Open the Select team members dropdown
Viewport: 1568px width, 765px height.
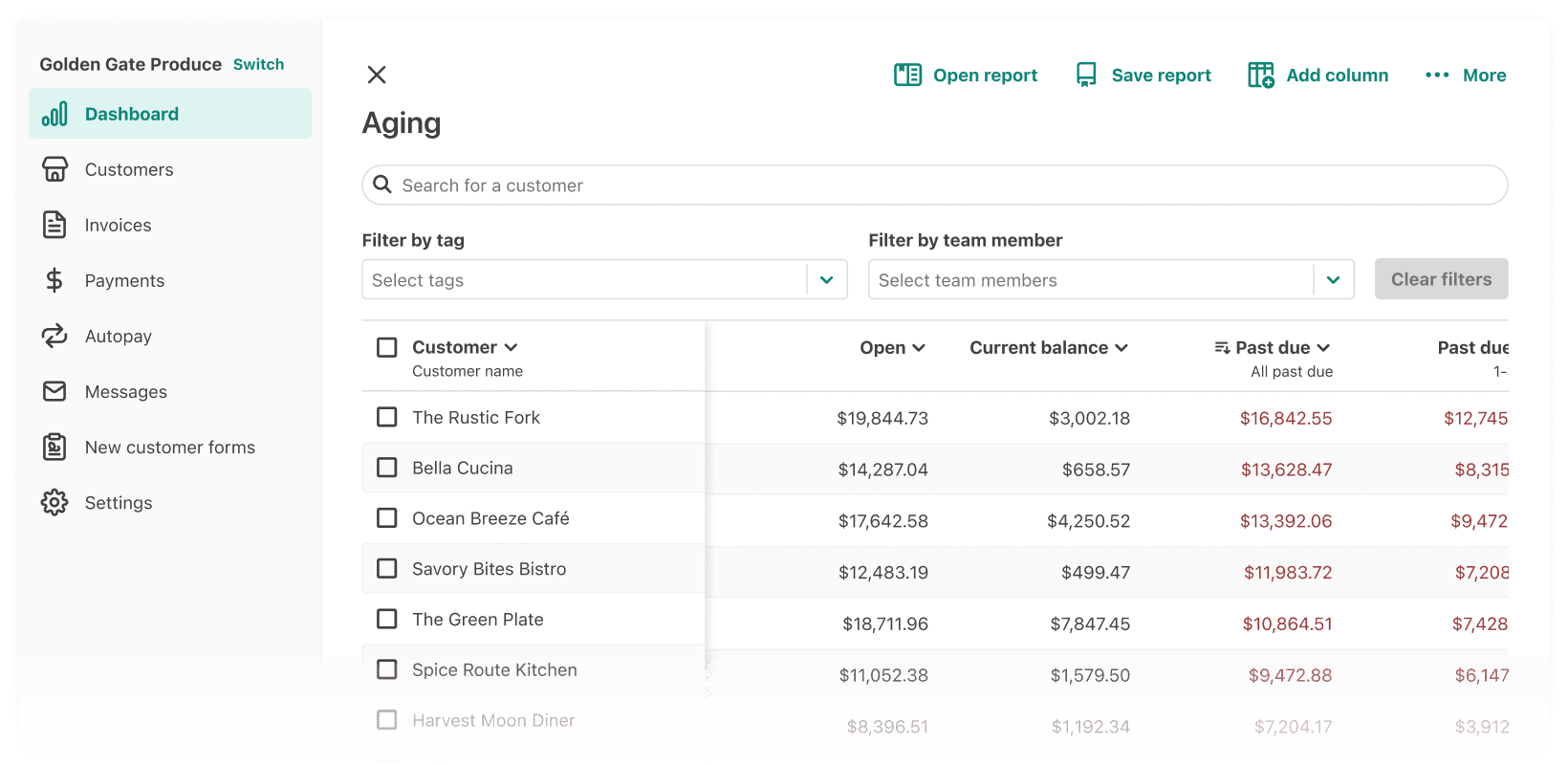point(1334,280)
